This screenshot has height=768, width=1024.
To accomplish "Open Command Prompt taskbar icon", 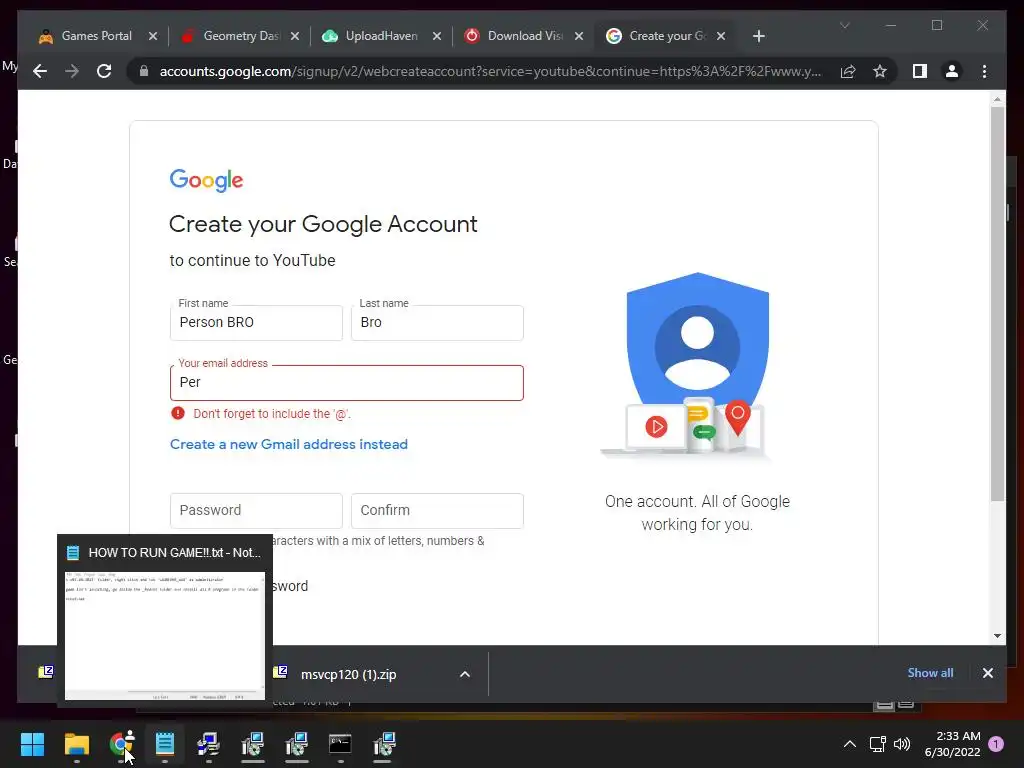I will (x=340, y=744).
